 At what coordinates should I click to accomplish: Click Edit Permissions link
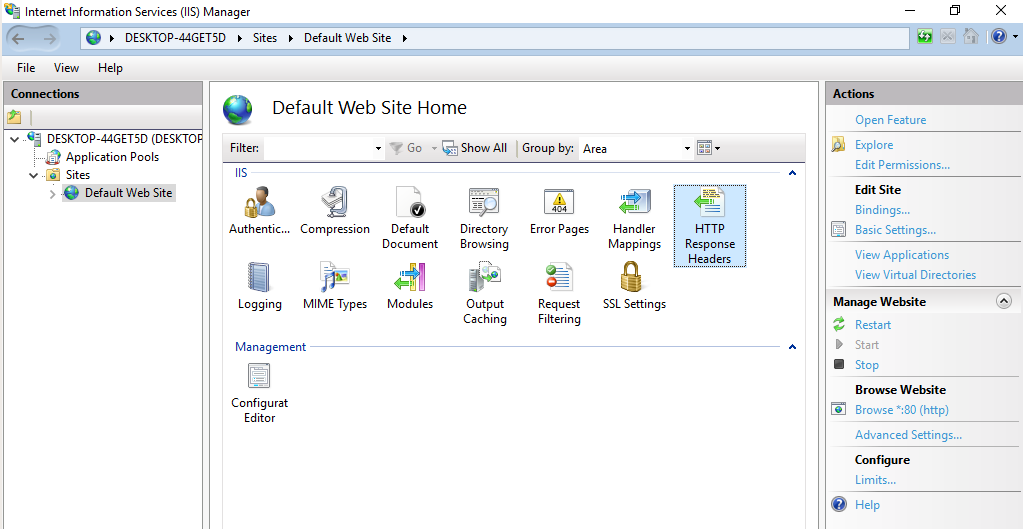coord(902,165)
